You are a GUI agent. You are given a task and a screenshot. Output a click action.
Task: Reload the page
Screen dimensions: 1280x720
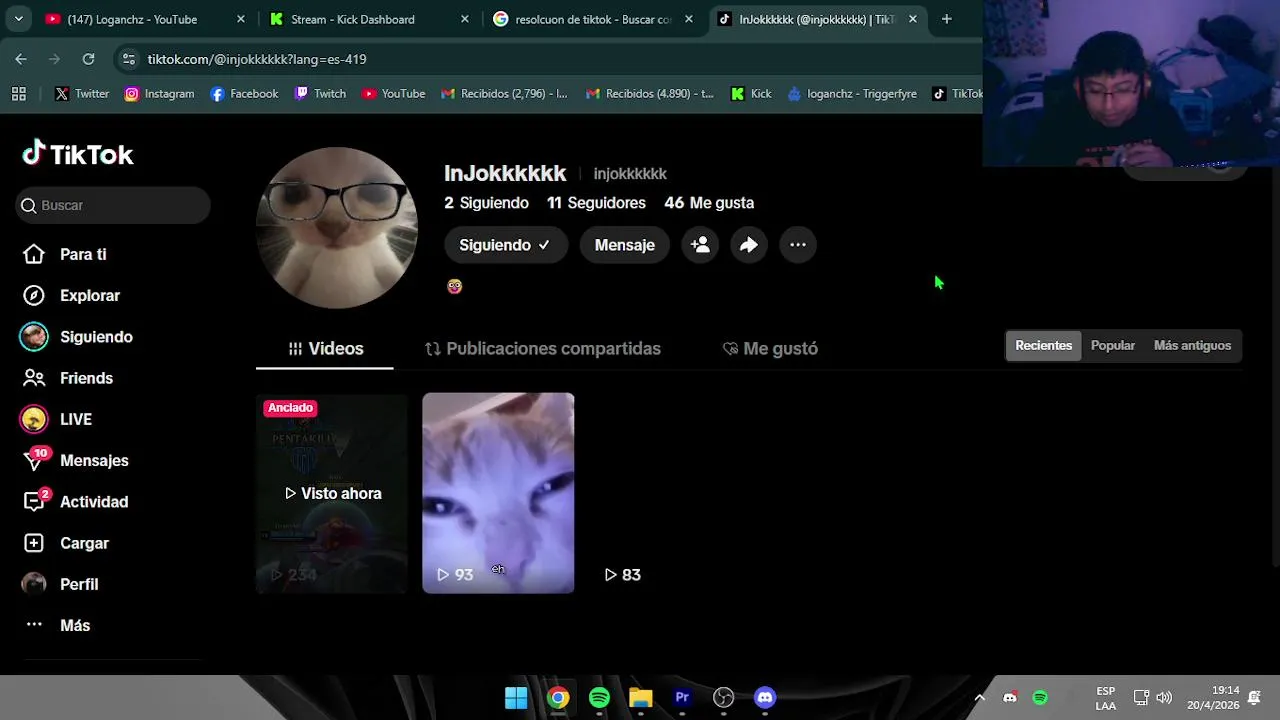click(88, 59)
